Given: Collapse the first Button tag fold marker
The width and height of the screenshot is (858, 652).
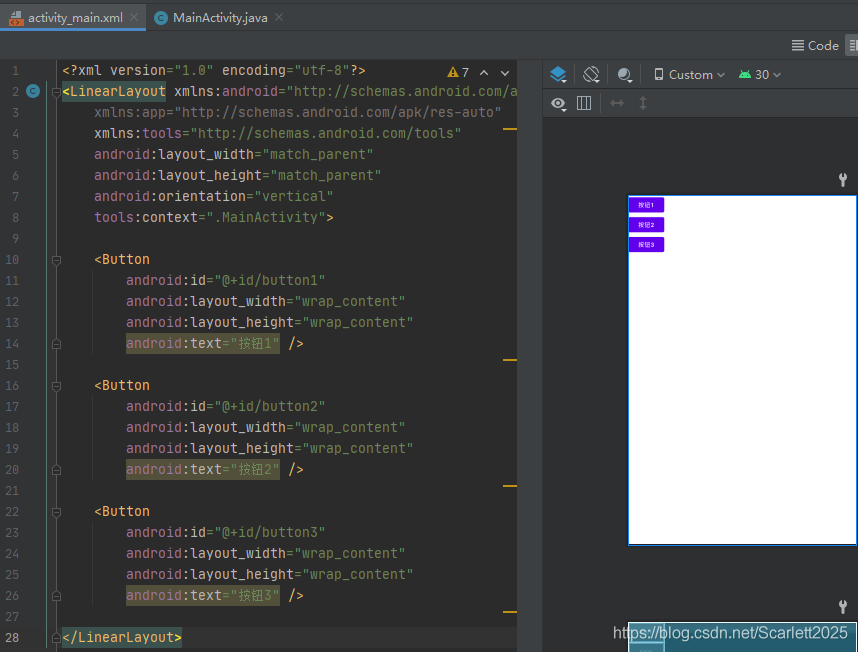Looking at the screenshot, I should 56,260.
